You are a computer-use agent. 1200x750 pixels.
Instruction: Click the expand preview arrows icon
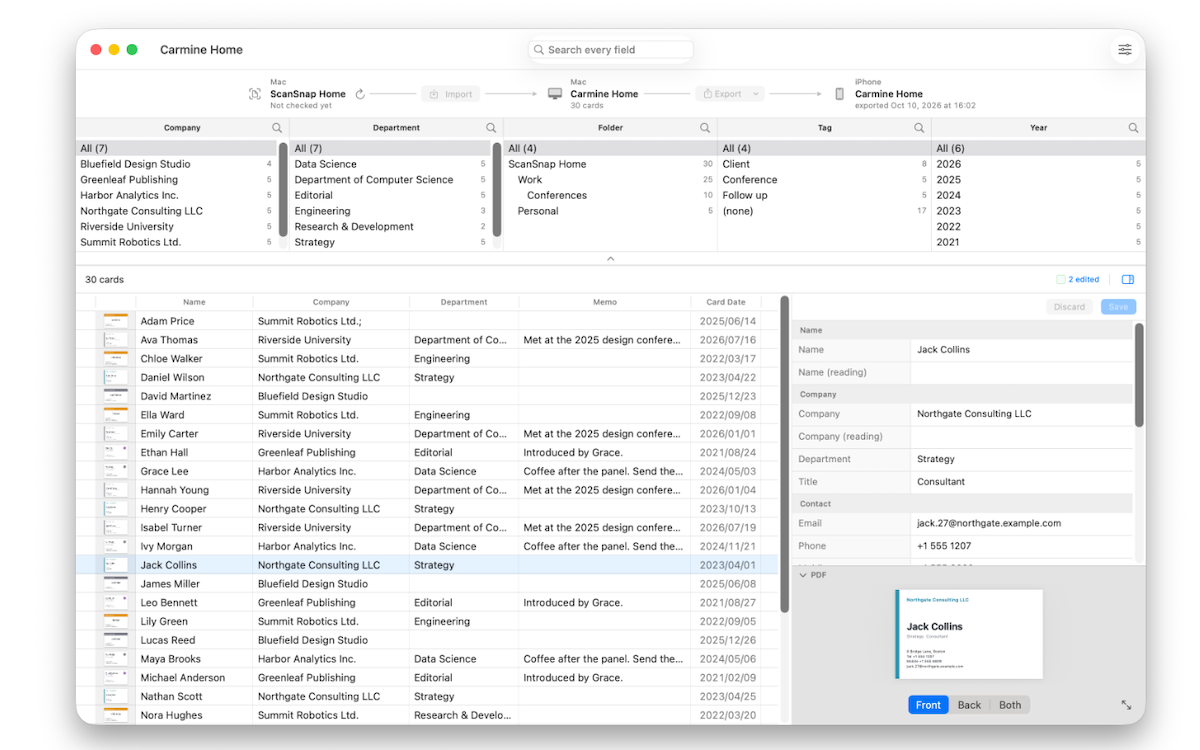point(1126,705)
